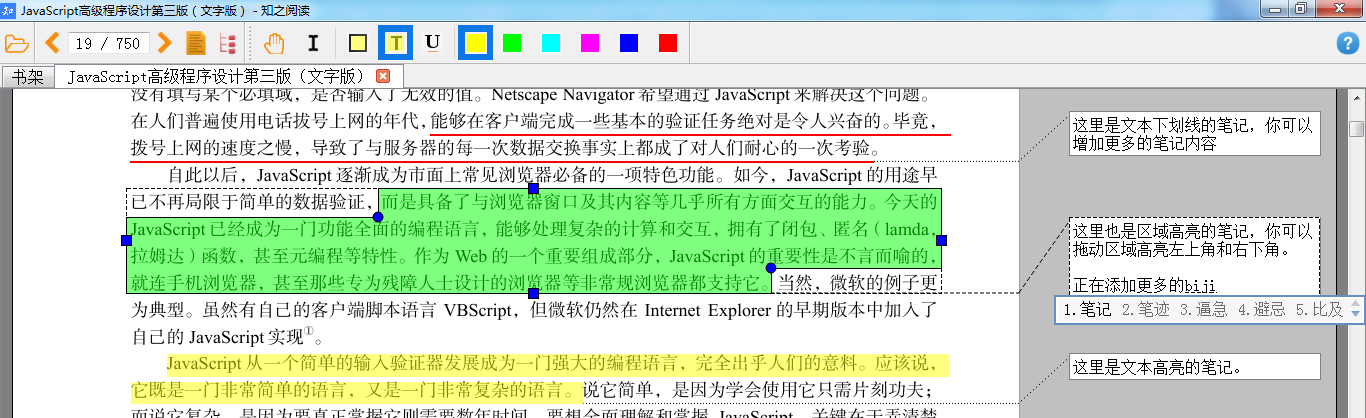Pick the red highlight color
Image resolution: width=1366 pixels, height=418 pixels.
click(x=668, y=43)
